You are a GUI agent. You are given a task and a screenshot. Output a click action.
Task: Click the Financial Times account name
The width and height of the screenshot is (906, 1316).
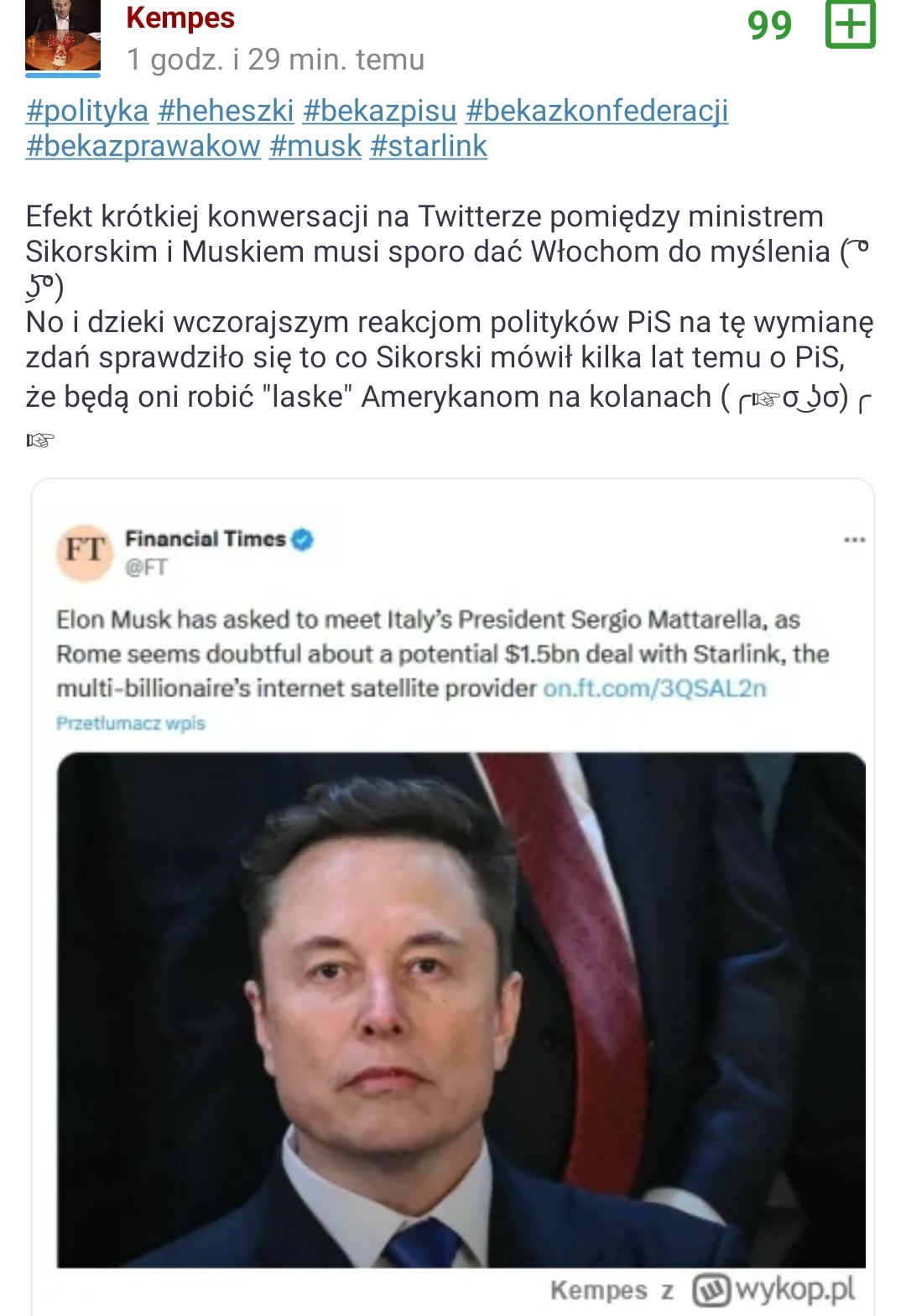click(x=206, y=539)
